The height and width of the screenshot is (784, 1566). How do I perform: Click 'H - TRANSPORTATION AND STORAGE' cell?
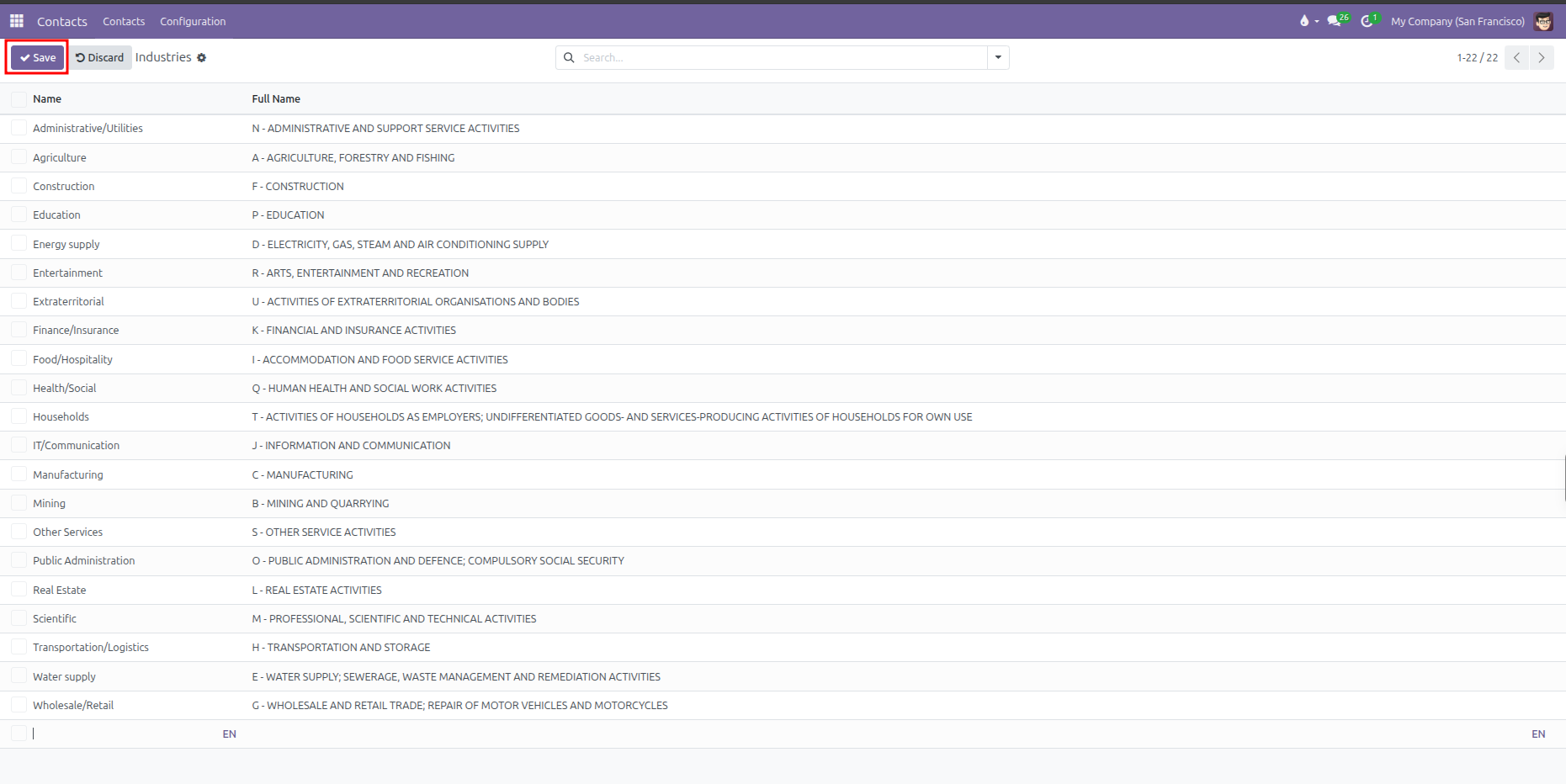(341, 648)
